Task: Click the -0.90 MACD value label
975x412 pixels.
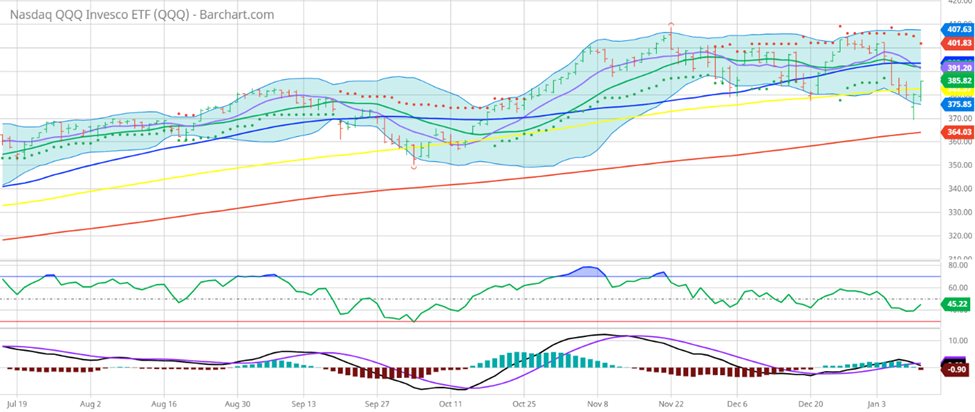Action: (956, 367)
